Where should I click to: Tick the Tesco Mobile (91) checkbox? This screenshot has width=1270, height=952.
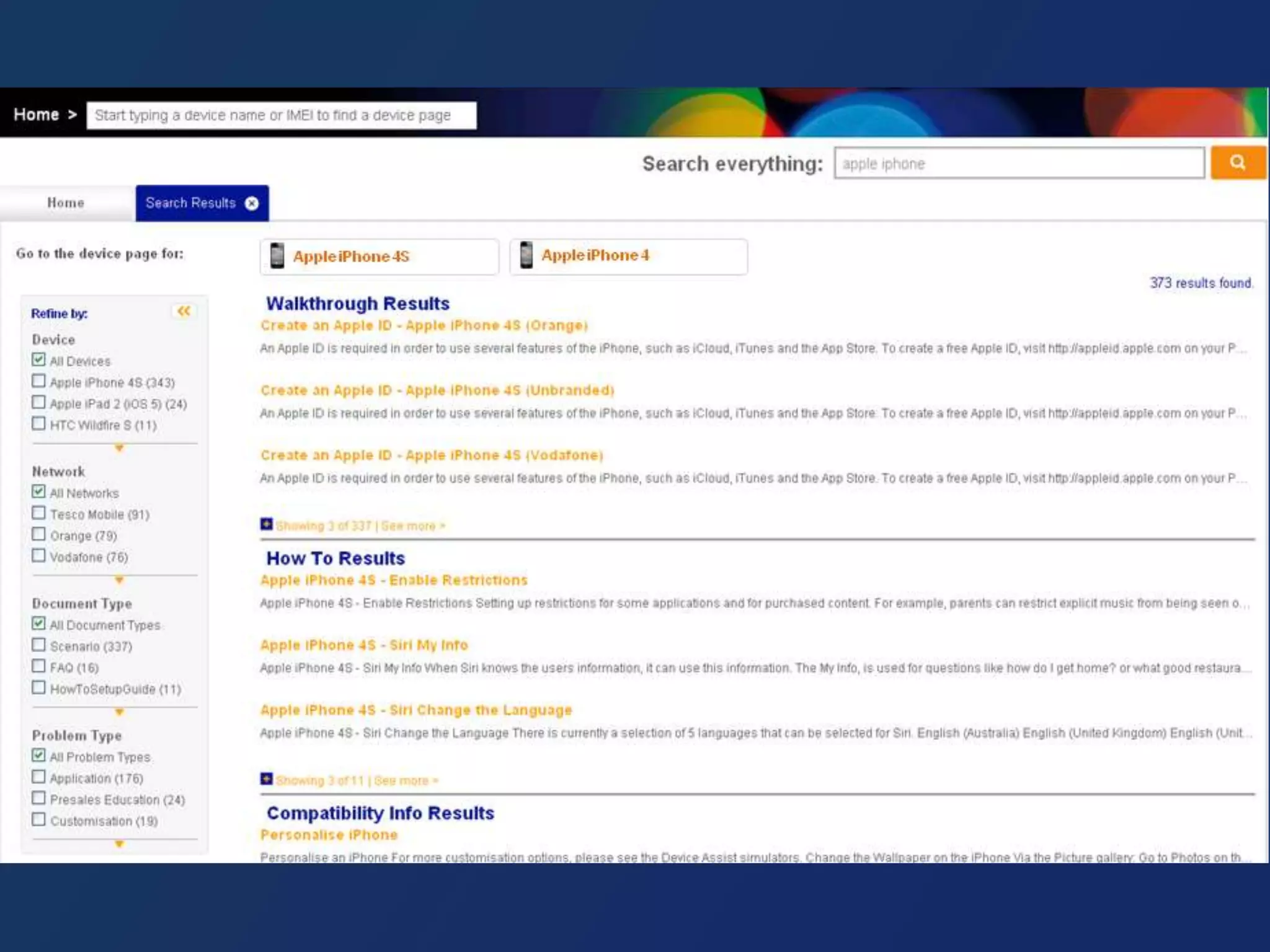pos(38,513)
